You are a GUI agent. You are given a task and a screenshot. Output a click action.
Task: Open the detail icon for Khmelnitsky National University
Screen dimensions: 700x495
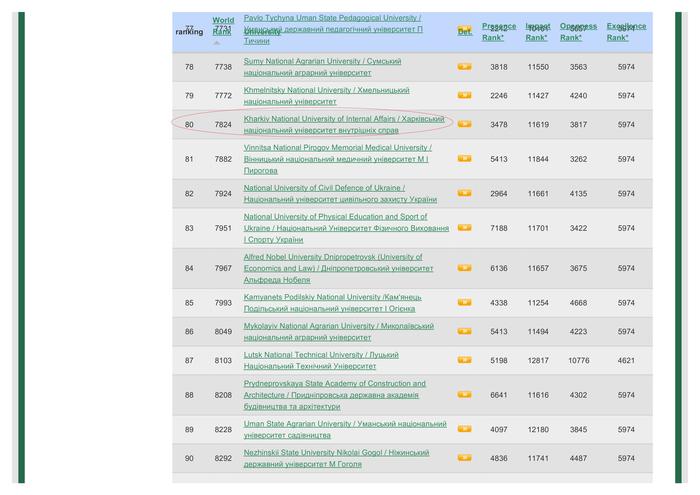464,96
